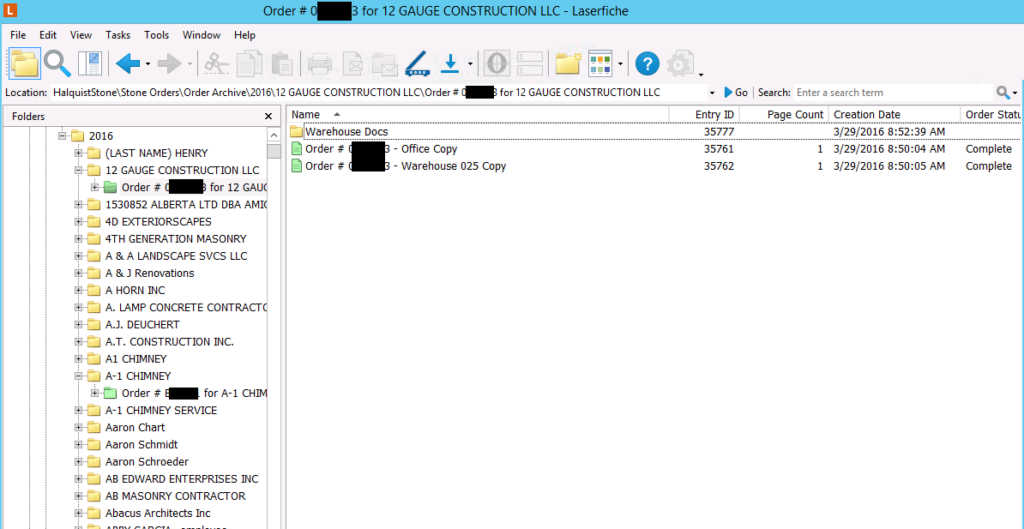Open the Edit menu

48,35
